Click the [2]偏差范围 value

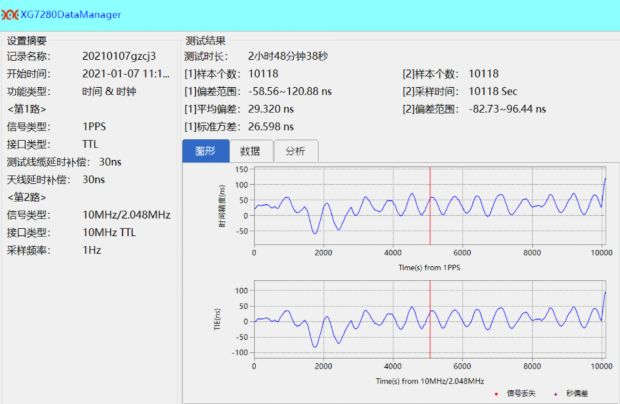coord(507,109)
